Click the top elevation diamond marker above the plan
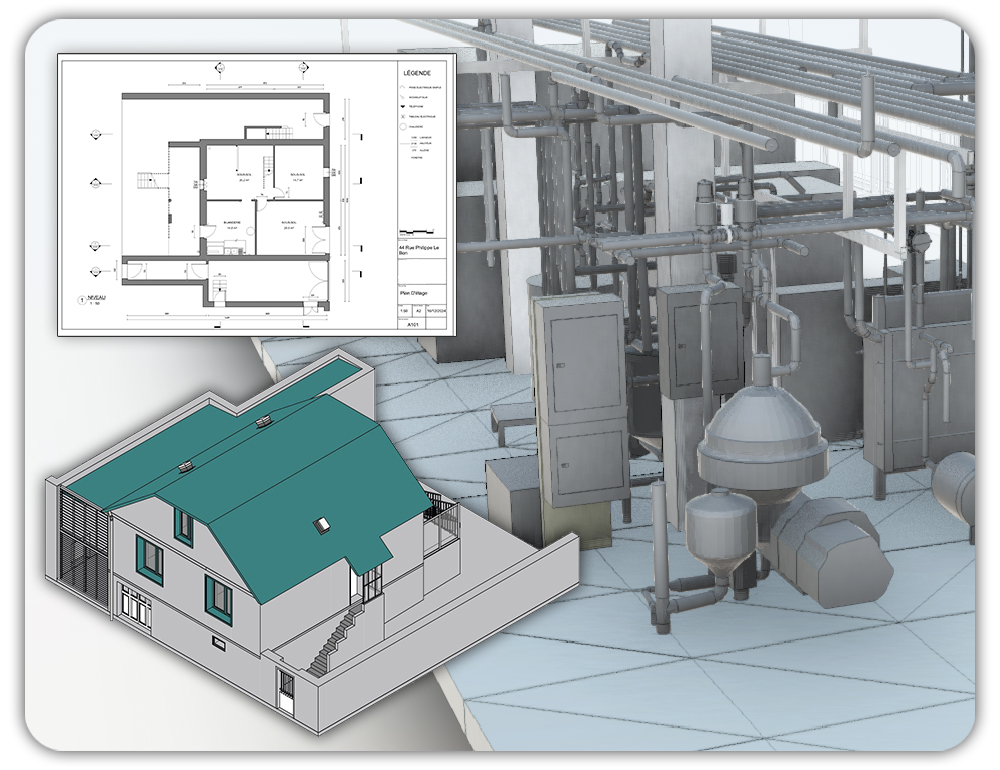1000x770 pixels. click(220, 68)
